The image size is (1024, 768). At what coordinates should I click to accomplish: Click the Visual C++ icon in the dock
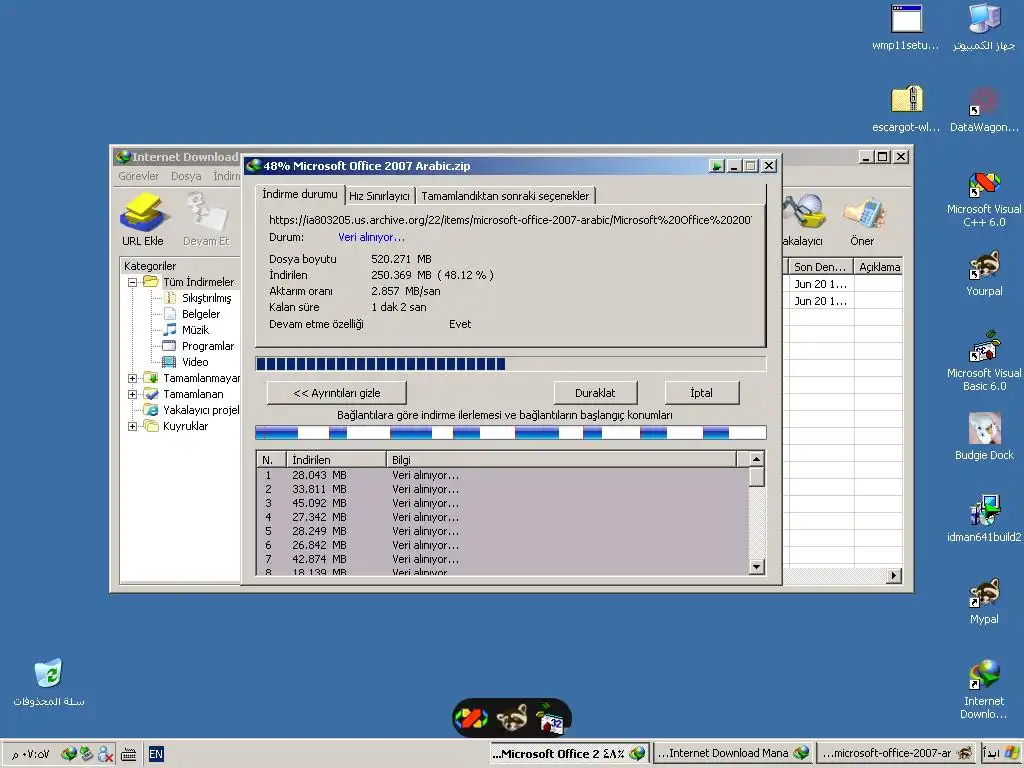point(471,718)
